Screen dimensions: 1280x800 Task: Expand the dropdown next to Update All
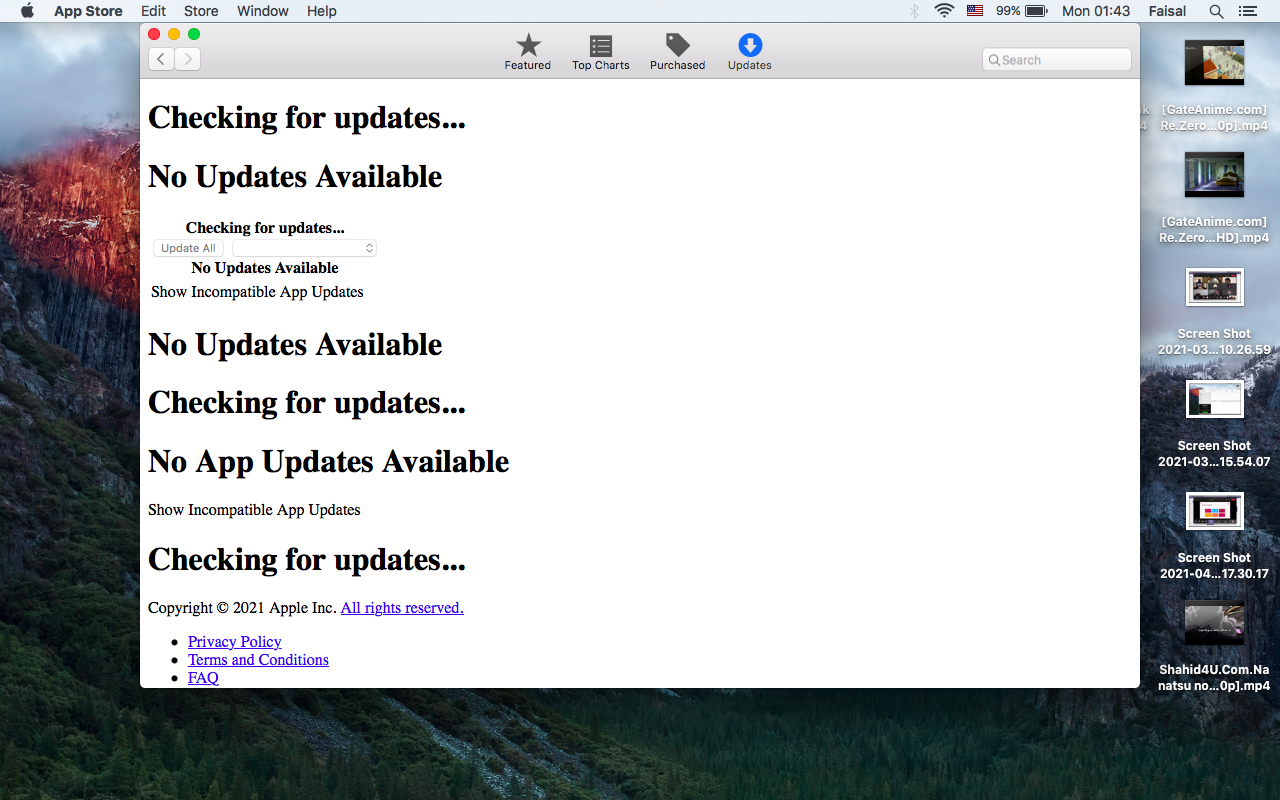[x=304, y=248]
